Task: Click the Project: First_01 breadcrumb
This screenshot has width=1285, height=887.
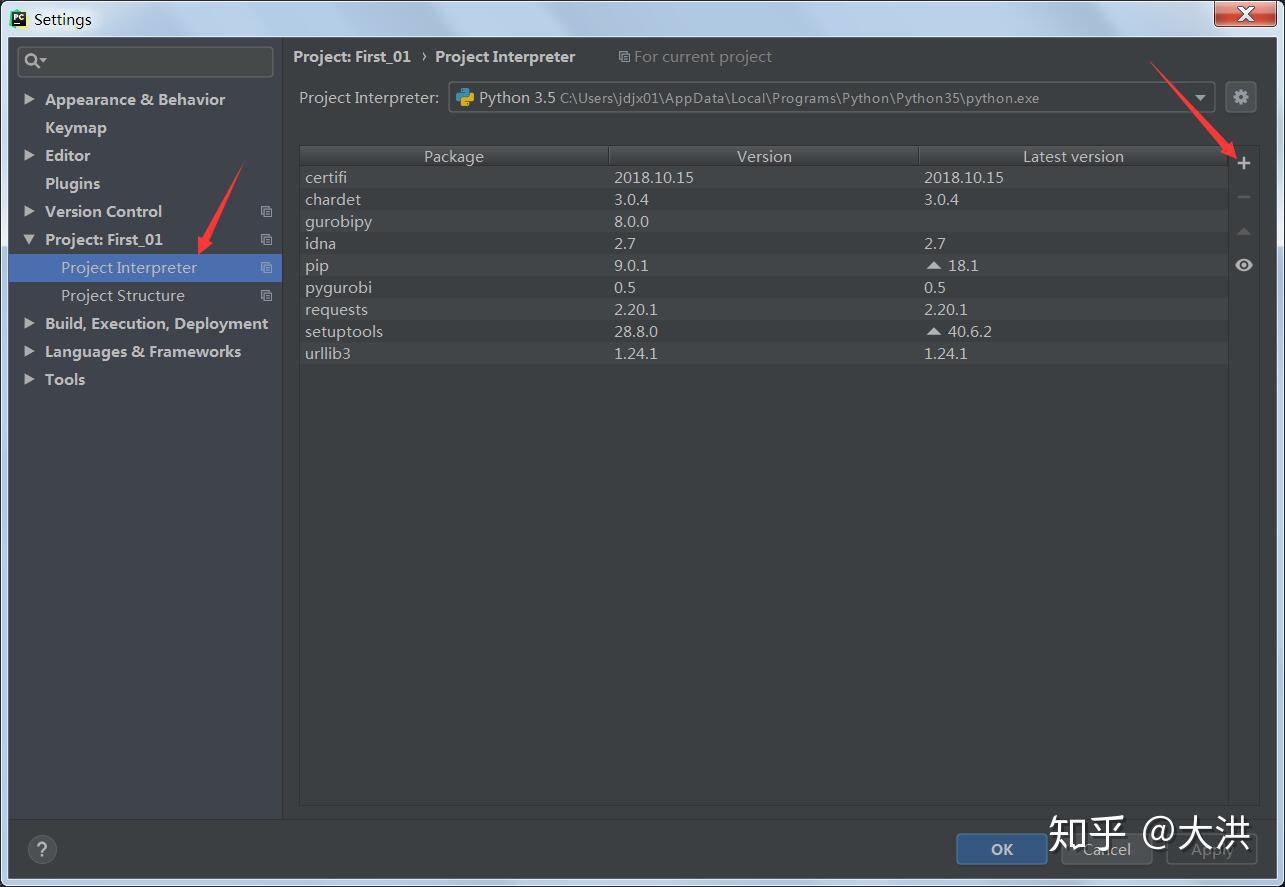Action: 352,57
